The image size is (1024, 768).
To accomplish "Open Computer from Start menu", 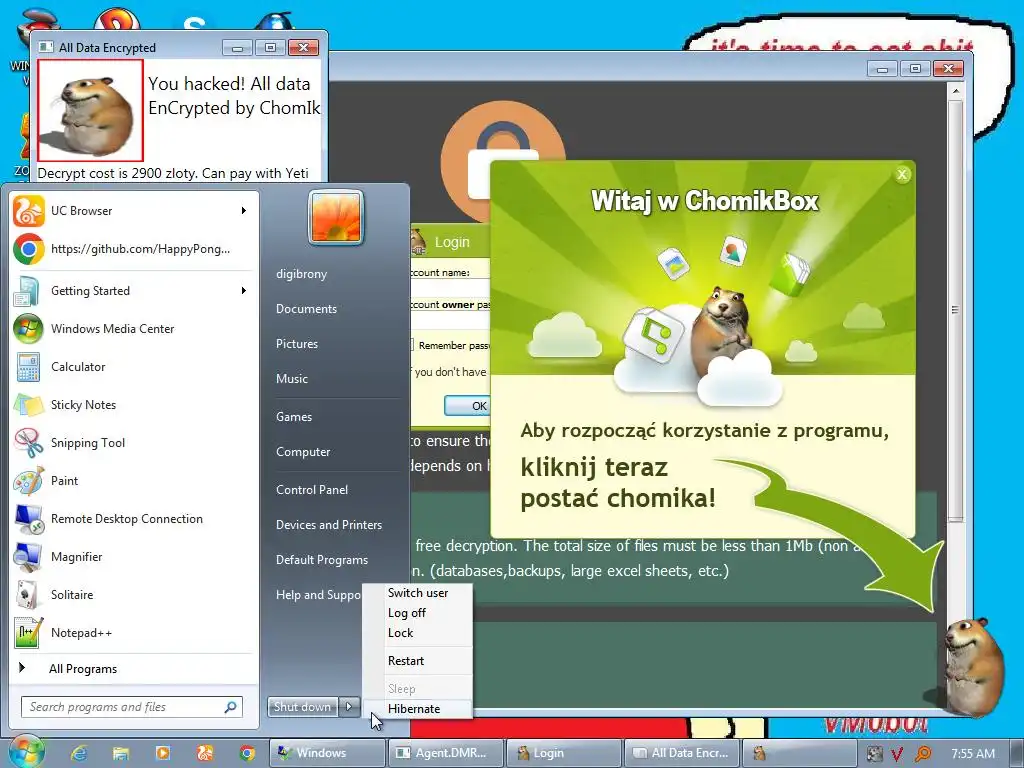I will click(303, 452).
